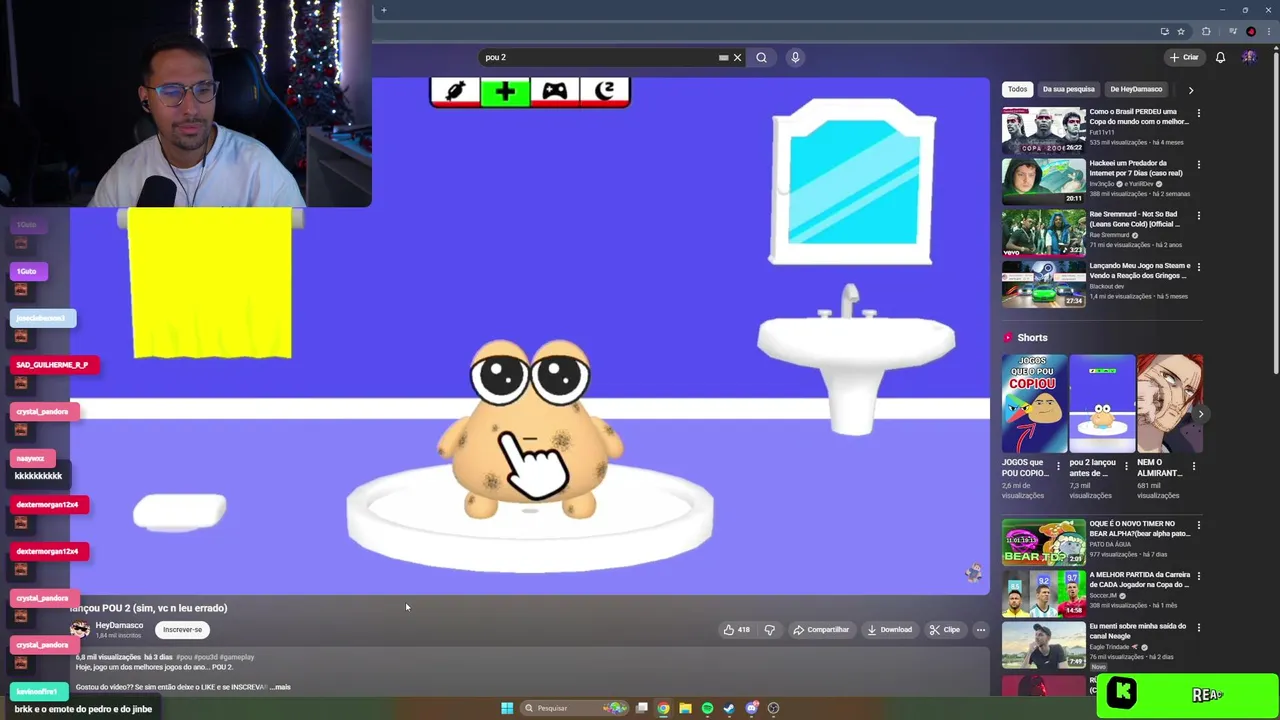Open the YouTube account avatar menu

tap(1249, 57)
